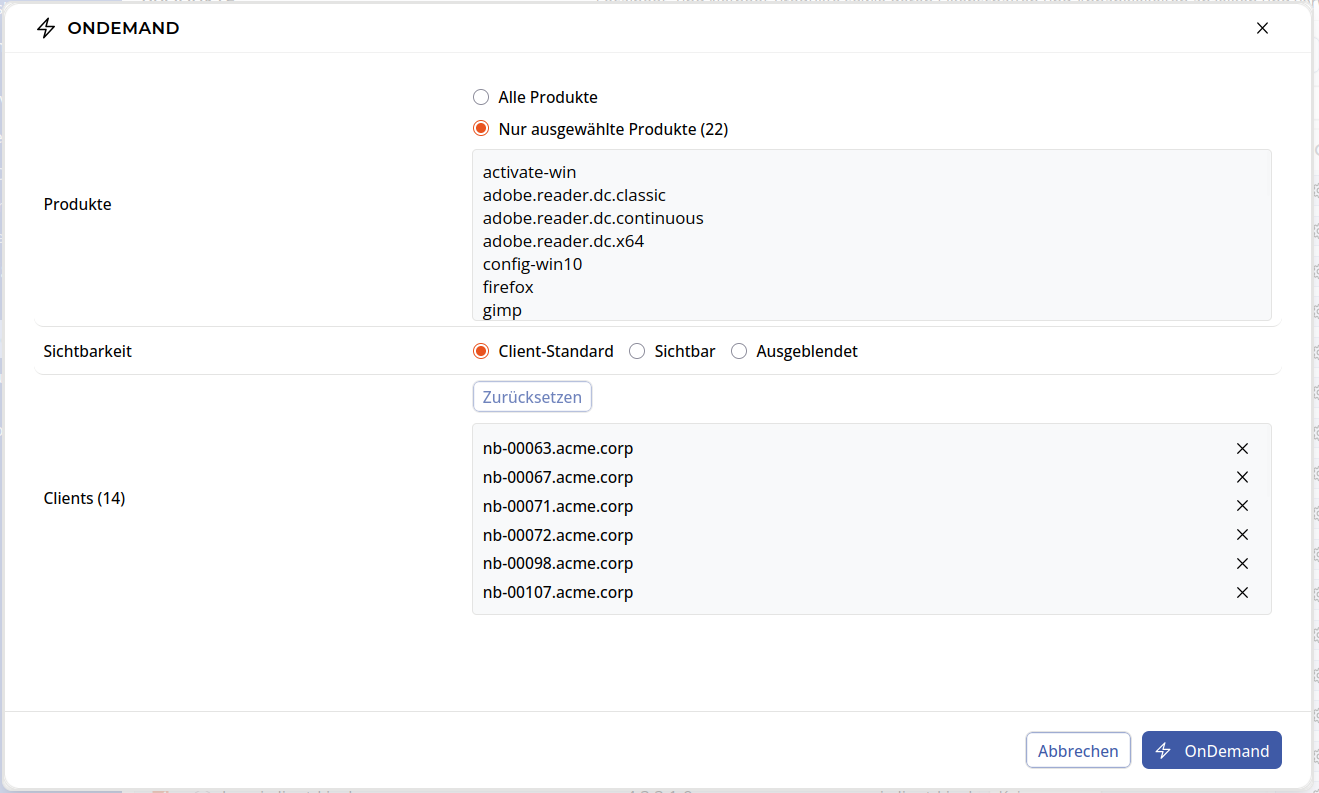1319x793 pixels.
Task: Remove client nb-00071.acme.corp from list
Action: click(1242, 506)
